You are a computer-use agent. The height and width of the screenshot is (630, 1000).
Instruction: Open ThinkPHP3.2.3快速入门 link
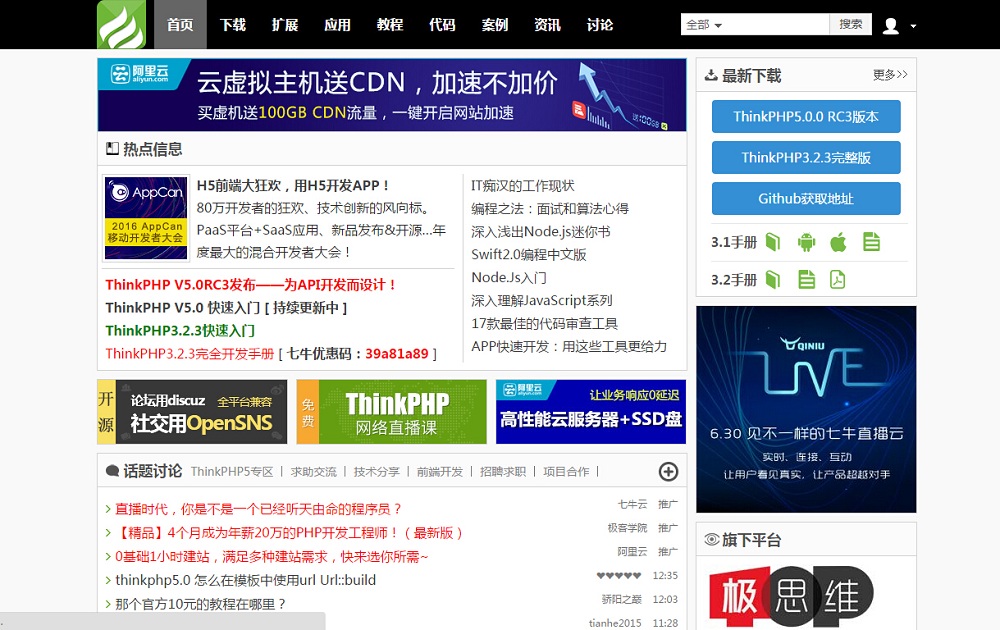click(x=180, y=330)
